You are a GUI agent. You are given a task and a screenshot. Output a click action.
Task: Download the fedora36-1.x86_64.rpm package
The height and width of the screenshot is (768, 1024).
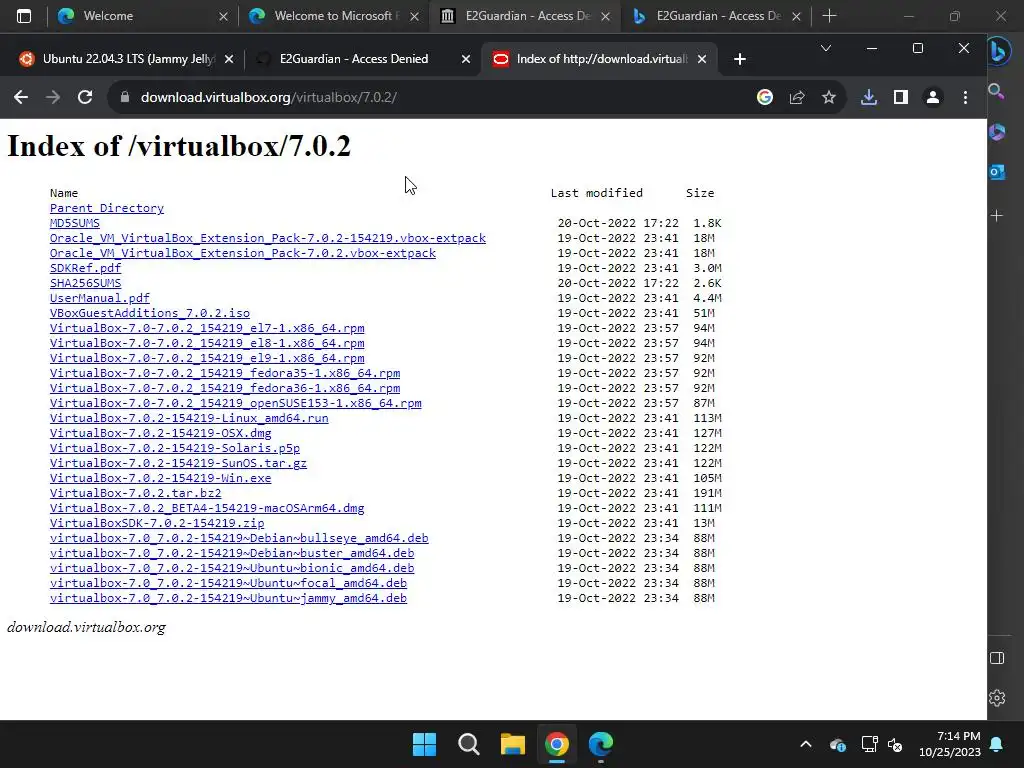[x=225, y=388]
